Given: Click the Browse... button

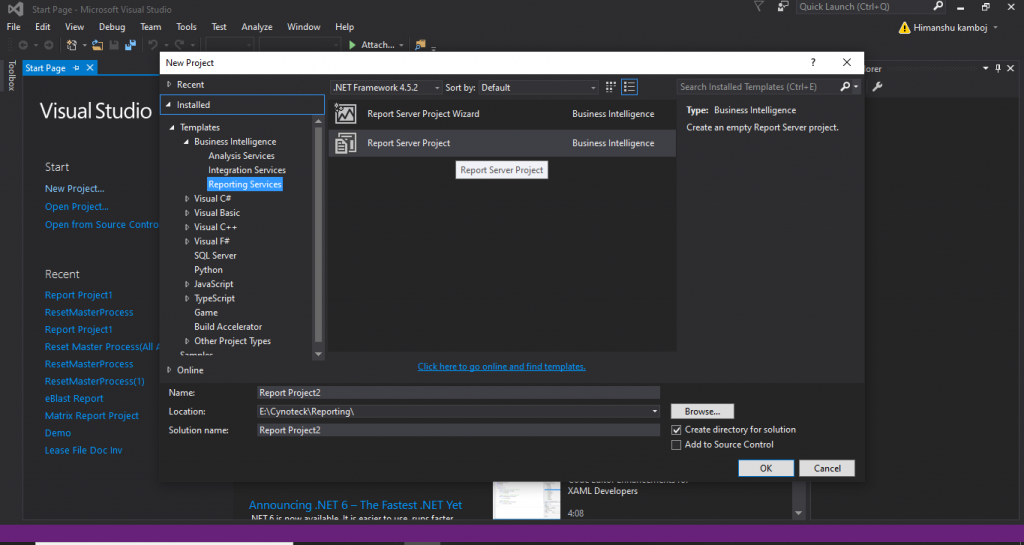Looking at the screenshot, I should (702, 411).
